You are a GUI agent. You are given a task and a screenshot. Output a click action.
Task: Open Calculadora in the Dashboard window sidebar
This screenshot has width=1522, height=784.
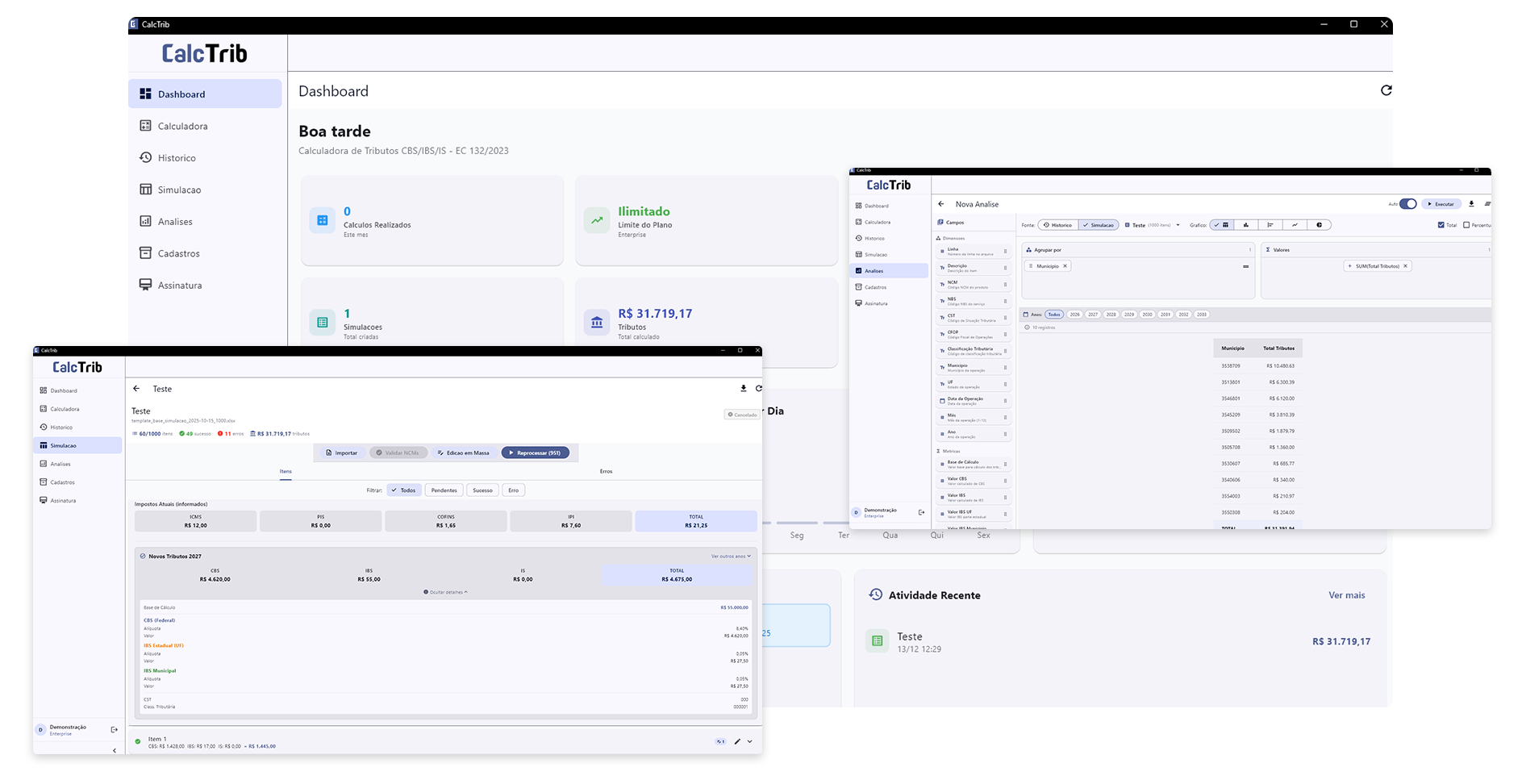[x=205, y=126]
